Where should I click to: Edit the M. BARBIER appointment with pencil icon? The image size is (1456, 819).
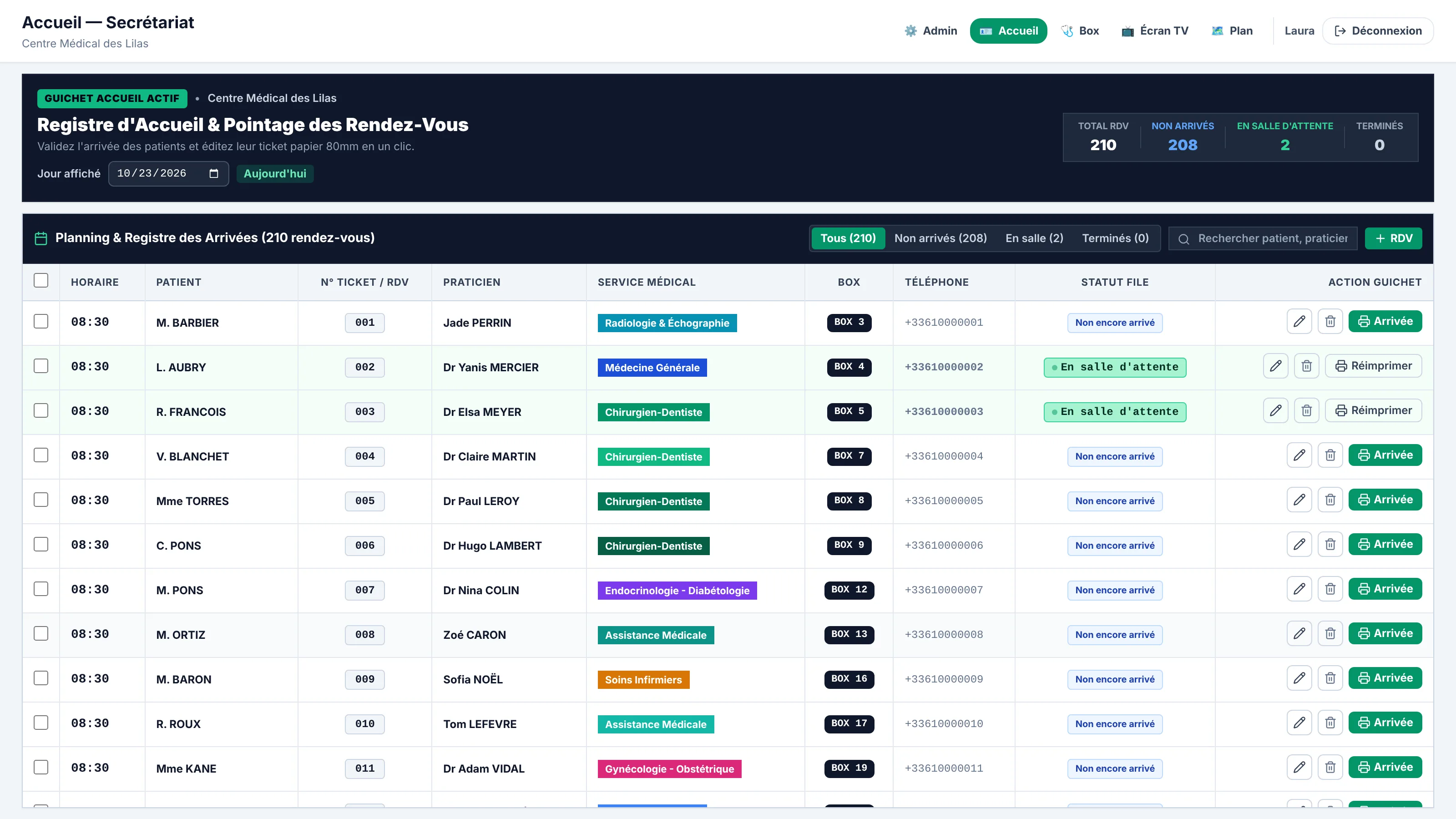pyautogui.click(x=1299, y=322)
